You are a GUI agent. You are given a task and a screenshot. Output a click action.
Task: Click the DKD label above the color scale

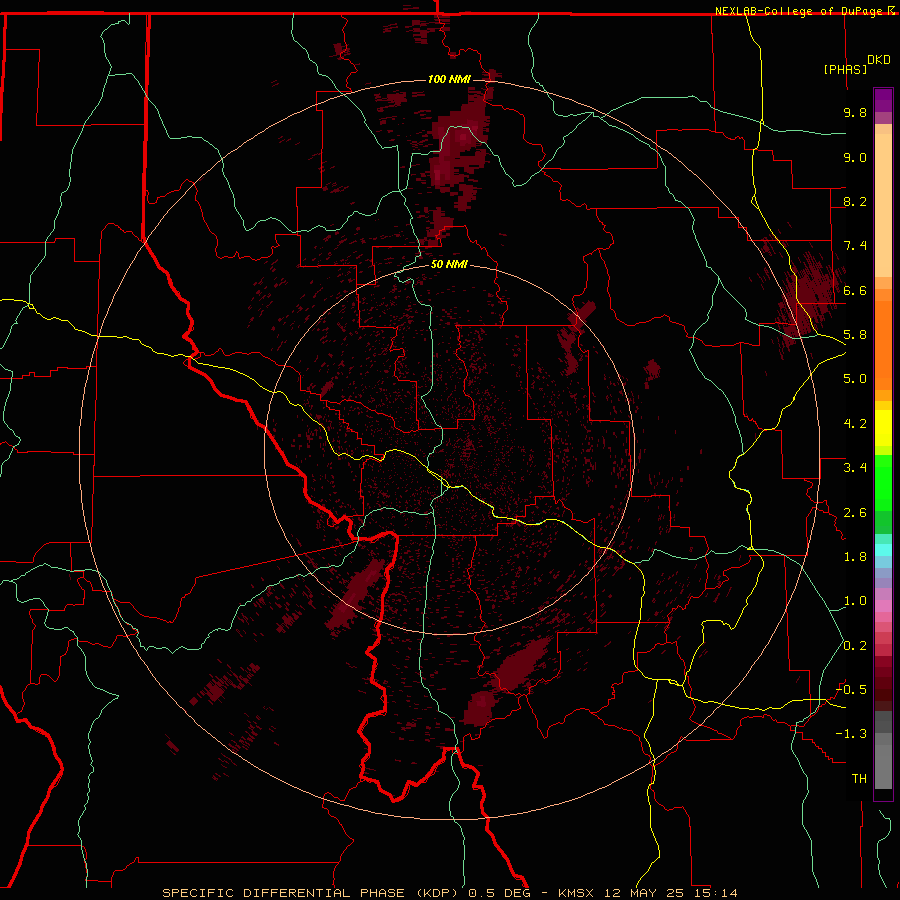[879, 60]
